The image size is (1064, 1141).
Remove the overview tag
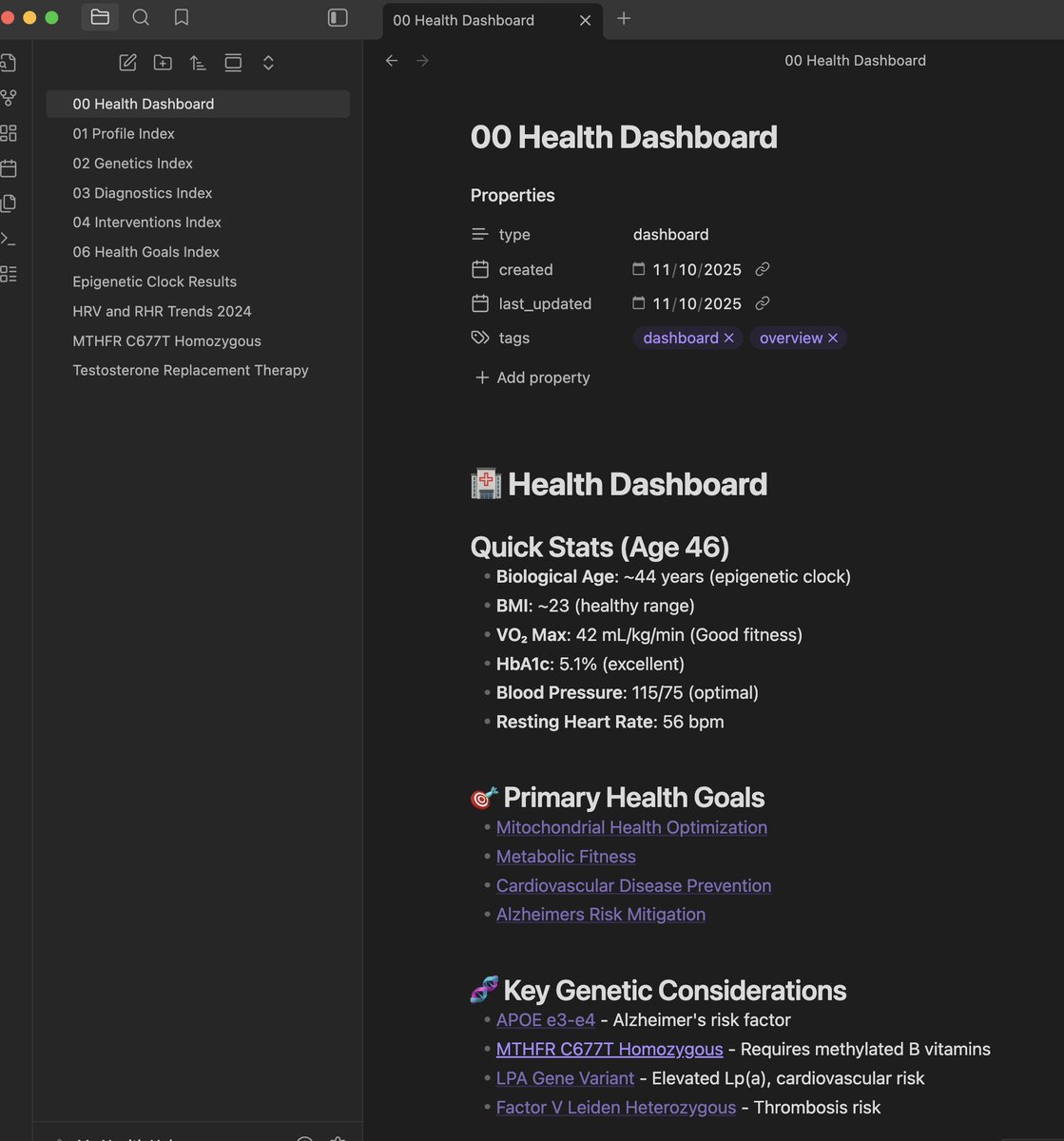833,338
